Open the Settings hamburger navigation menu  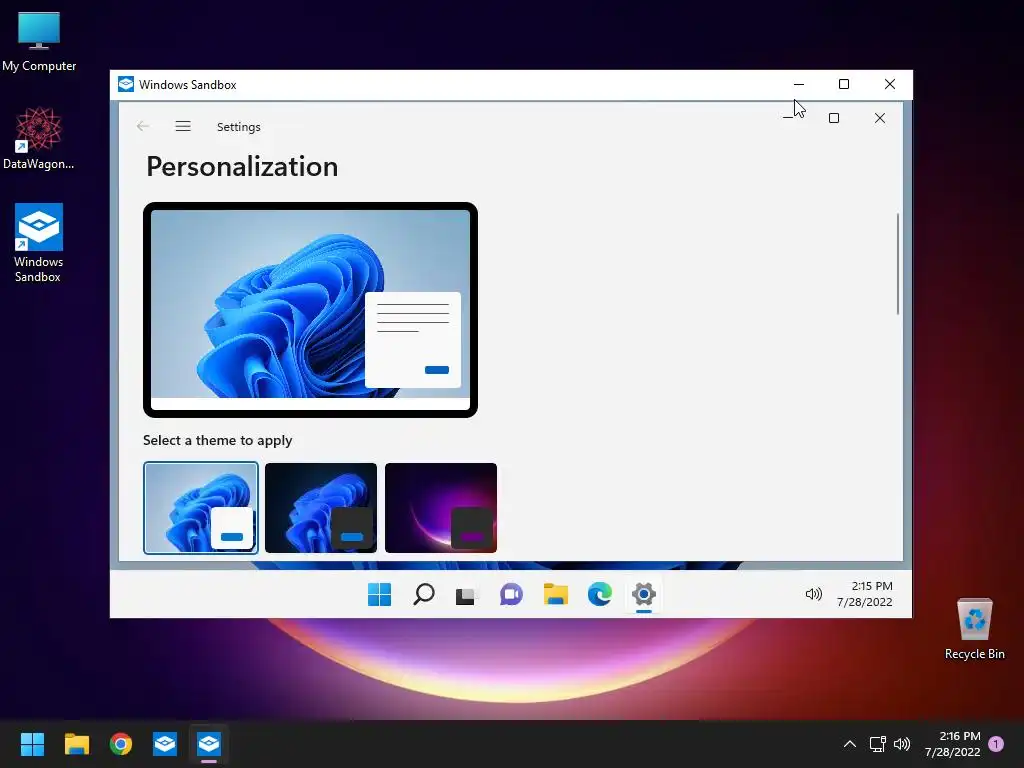pos(183,127)
